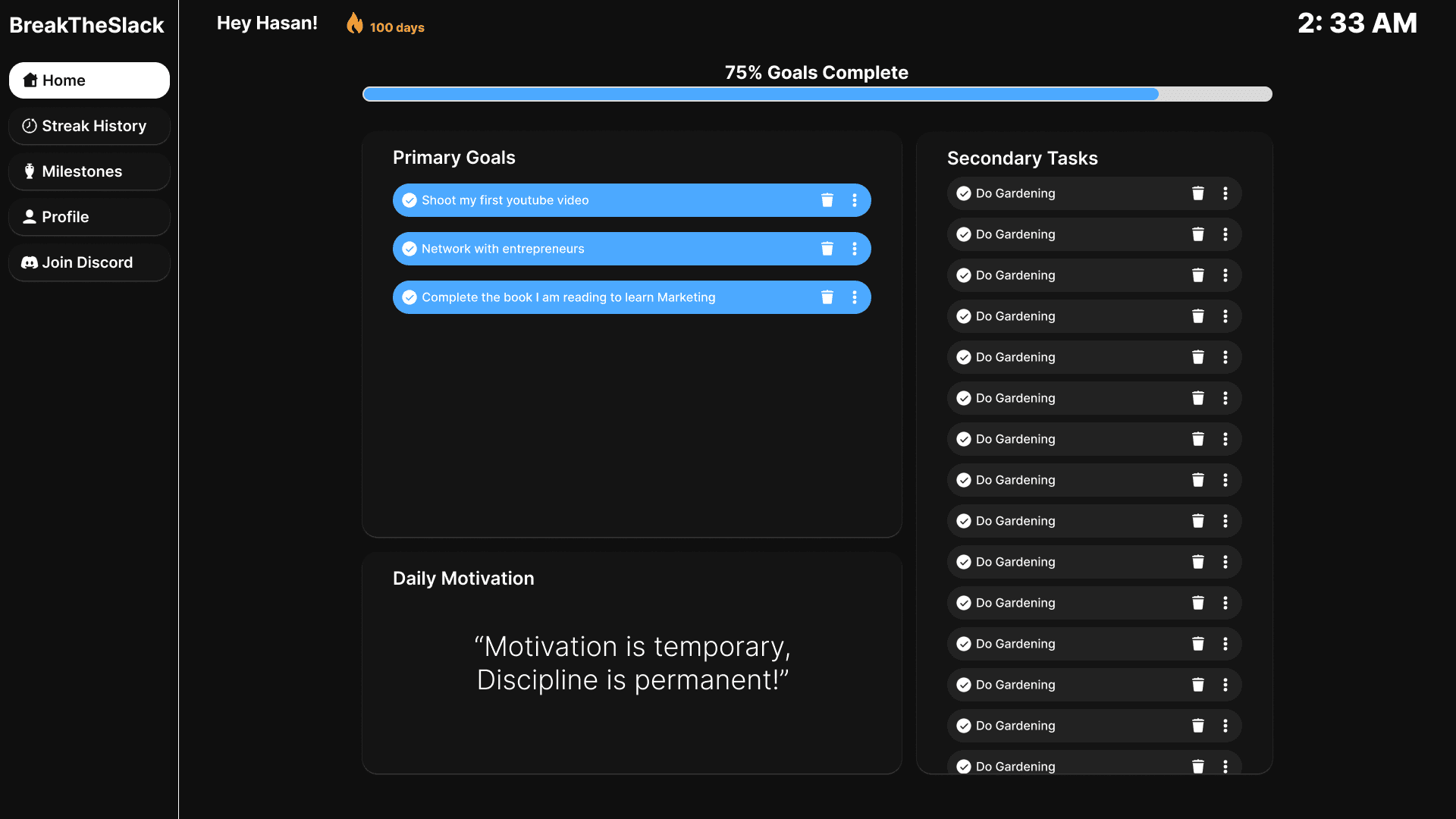This screenshot has width=1456, height=819.
Task: Uncheck 'Shoot my first youtube video' goal
Action: point(409,200)
